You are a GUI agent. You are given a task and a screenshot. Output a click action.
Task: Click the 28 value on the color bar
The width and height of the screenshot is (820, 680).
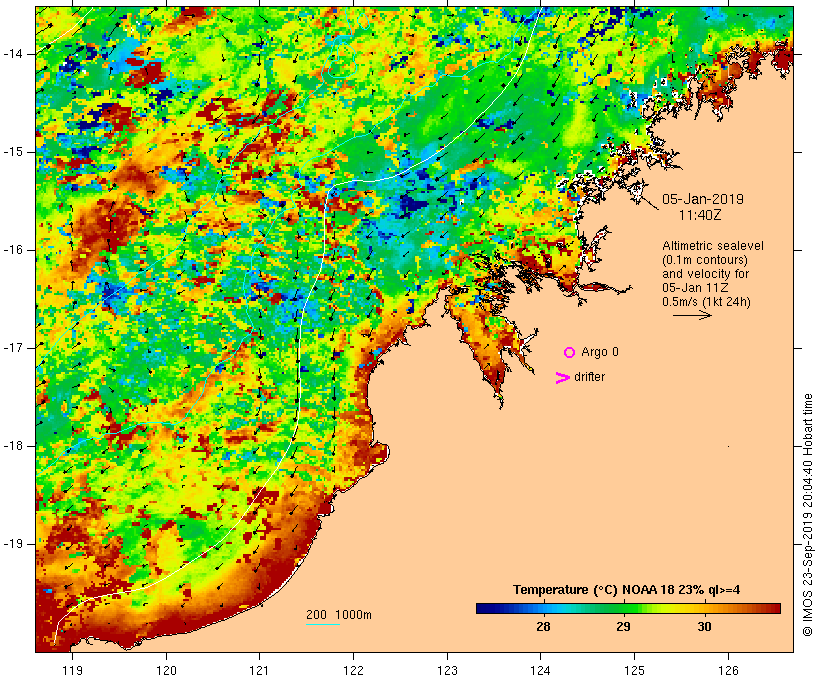click(x=543, y=627)
